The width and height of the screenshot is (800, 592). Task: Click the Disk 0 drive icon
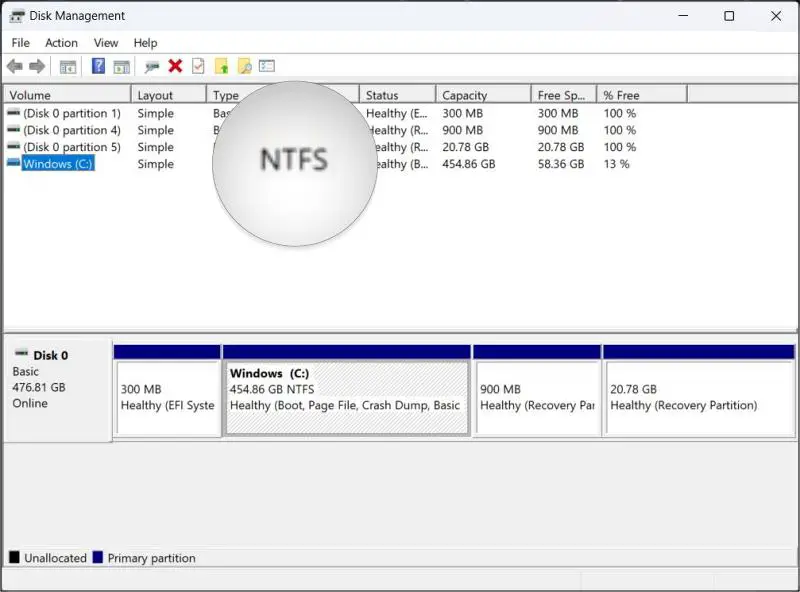point(21,353)
